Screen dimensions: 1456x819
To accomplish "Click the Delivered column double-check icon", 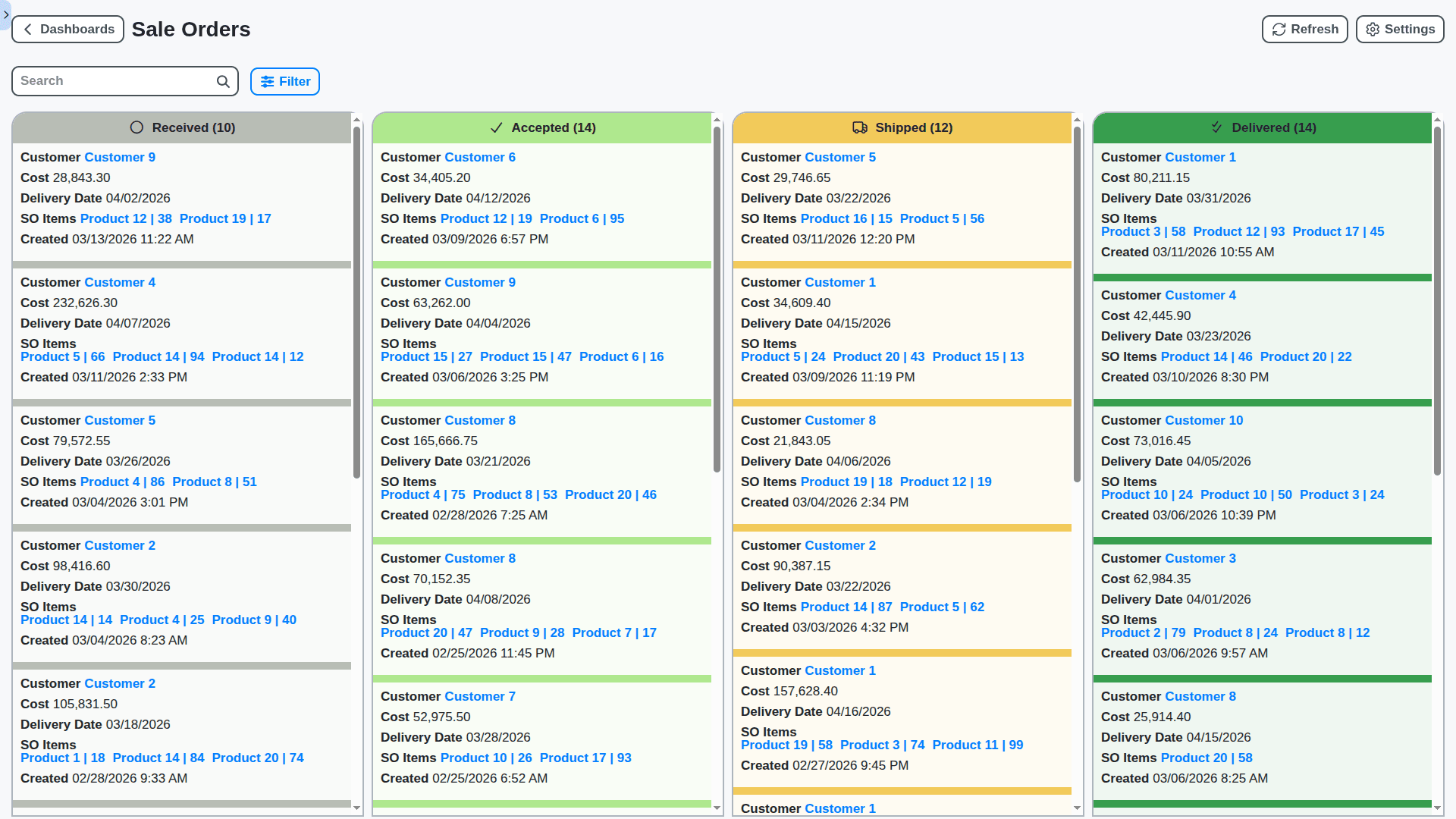I will [x=1216, y=127].
